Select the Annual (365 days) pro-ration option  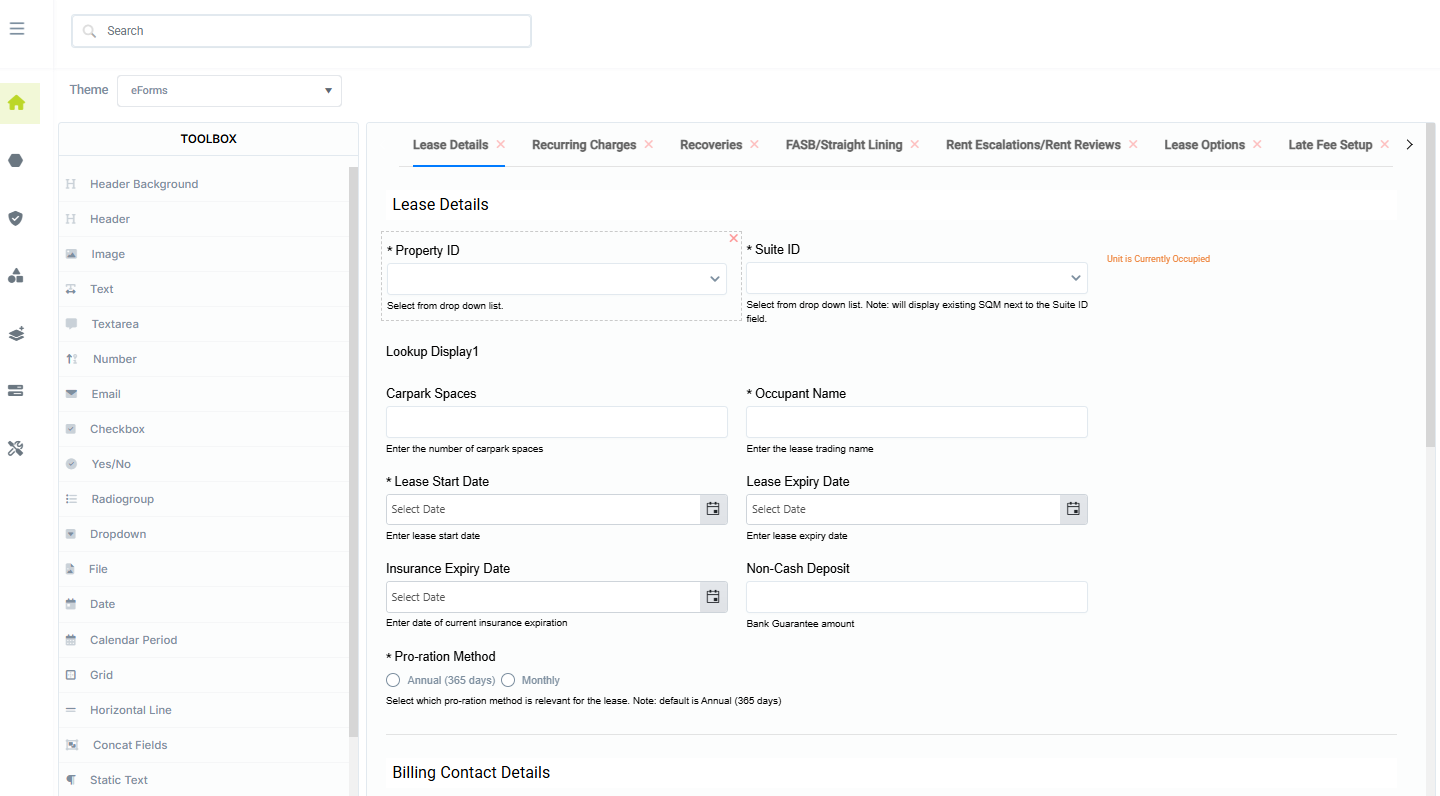pos(393,679)
